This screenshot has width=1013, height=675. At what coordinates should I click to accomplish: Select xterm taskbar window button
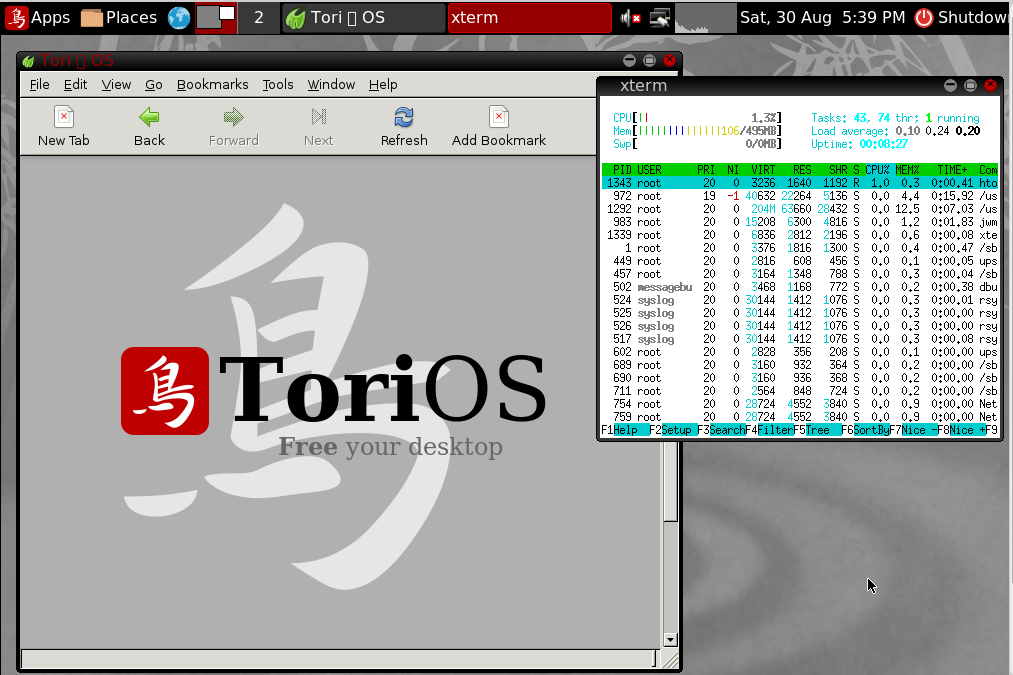(x=530, y=17)
